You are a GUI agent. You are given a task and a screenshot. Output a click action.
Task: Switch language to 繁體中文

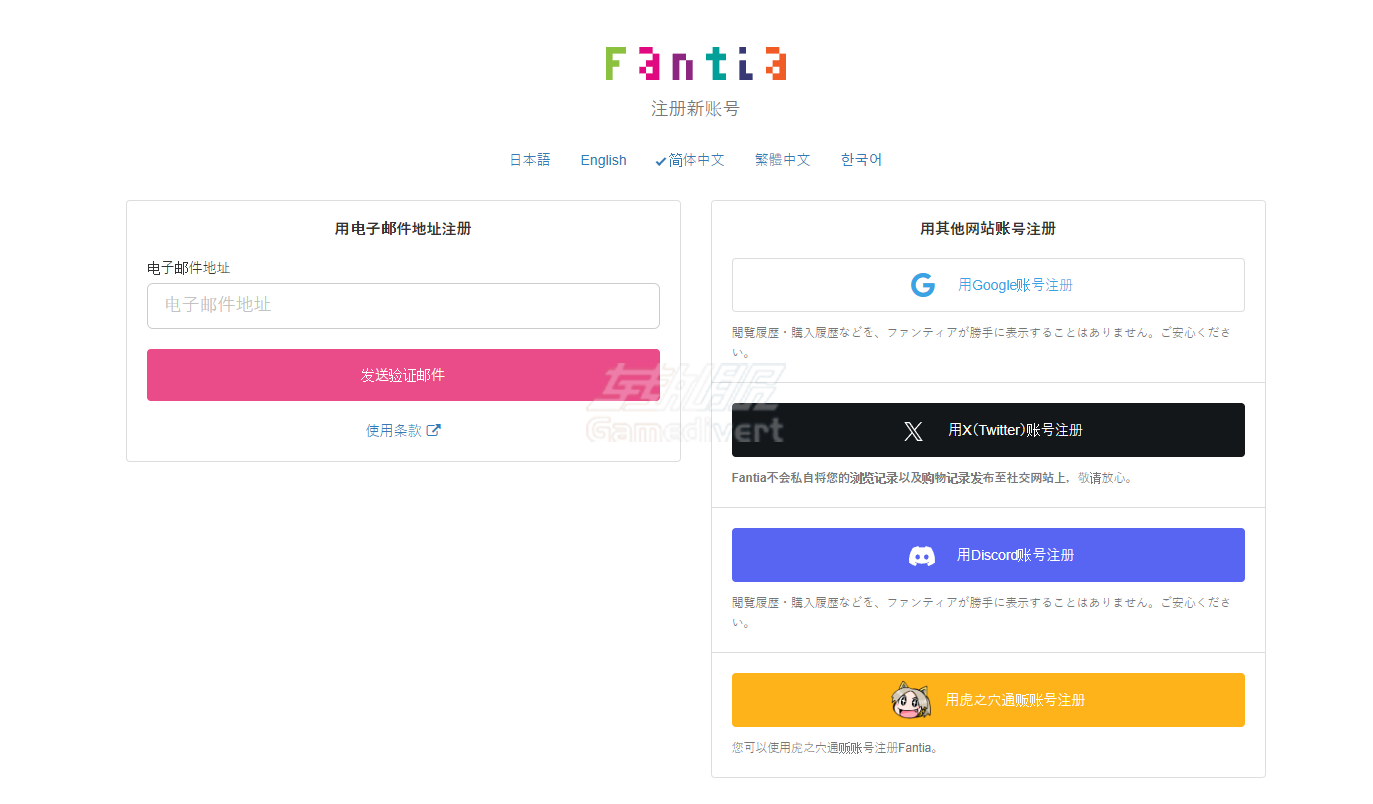point(783,160)
